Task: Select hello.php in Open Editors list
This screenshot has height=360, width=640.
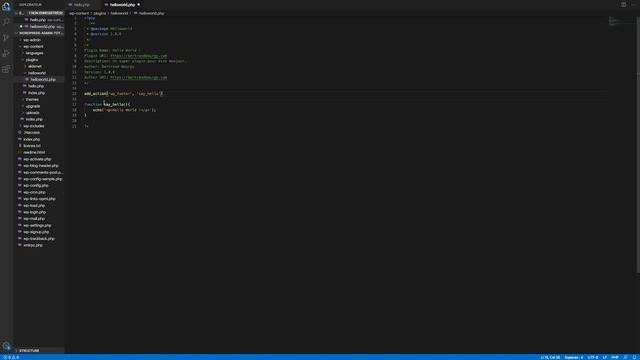Action: click(x=38, y=20)
